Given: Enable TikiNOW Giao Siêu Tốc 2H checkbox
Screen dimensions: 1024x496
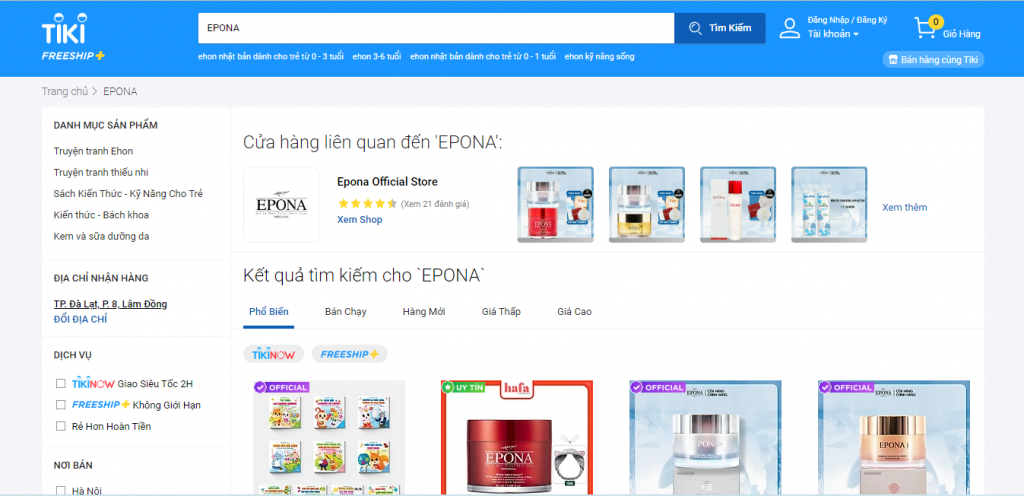Looking at the screenshot, I should click(60, 383).
